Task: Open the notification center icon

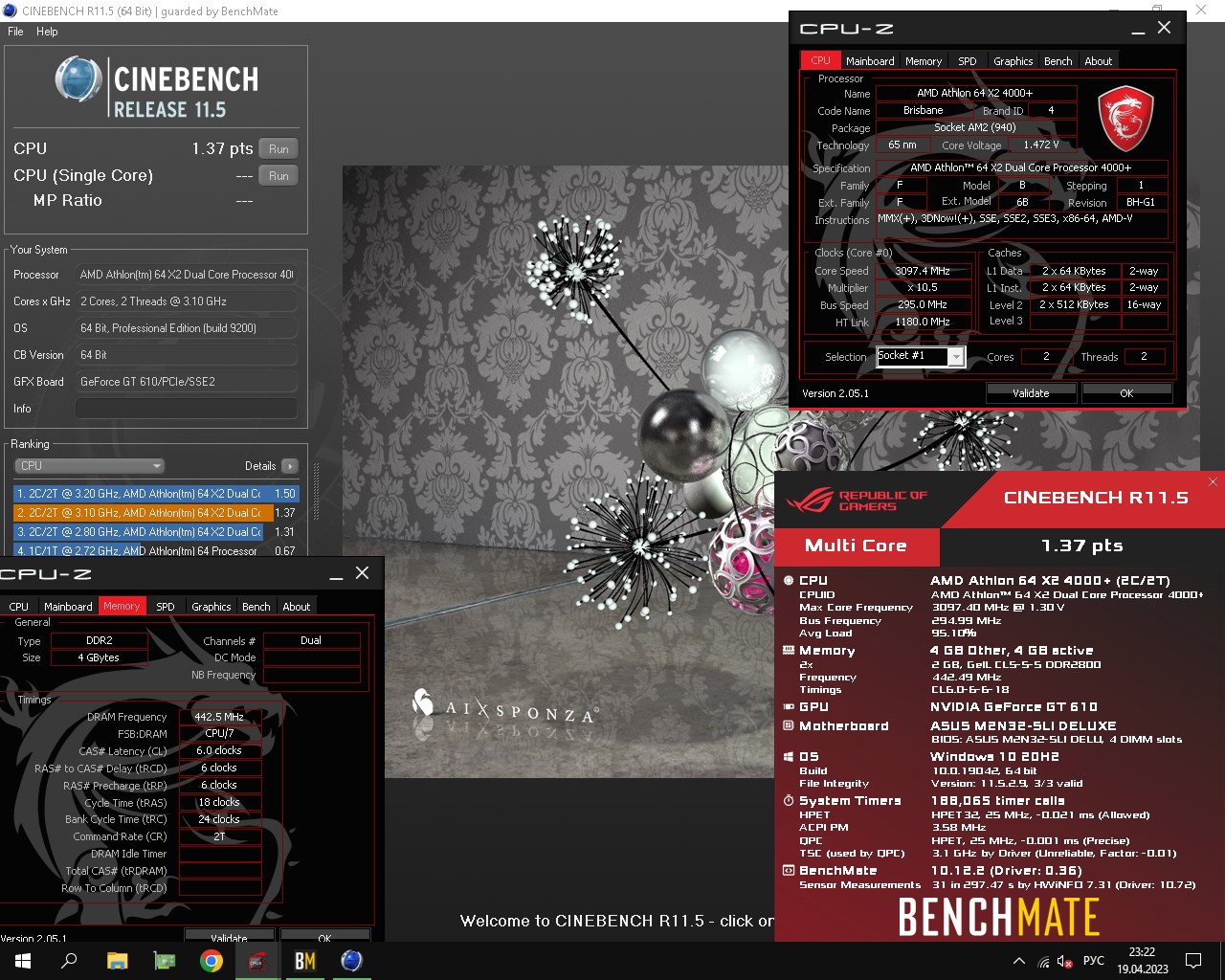Action: (x=1193, y=961)
